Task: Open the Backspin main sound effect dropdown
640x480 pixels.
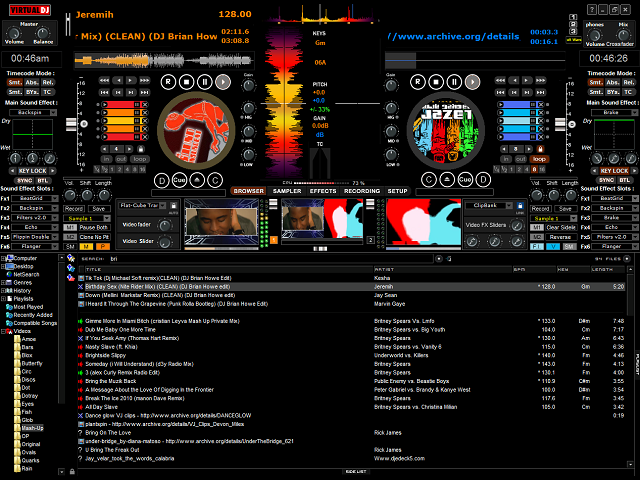Action: [x=32, y=112]
